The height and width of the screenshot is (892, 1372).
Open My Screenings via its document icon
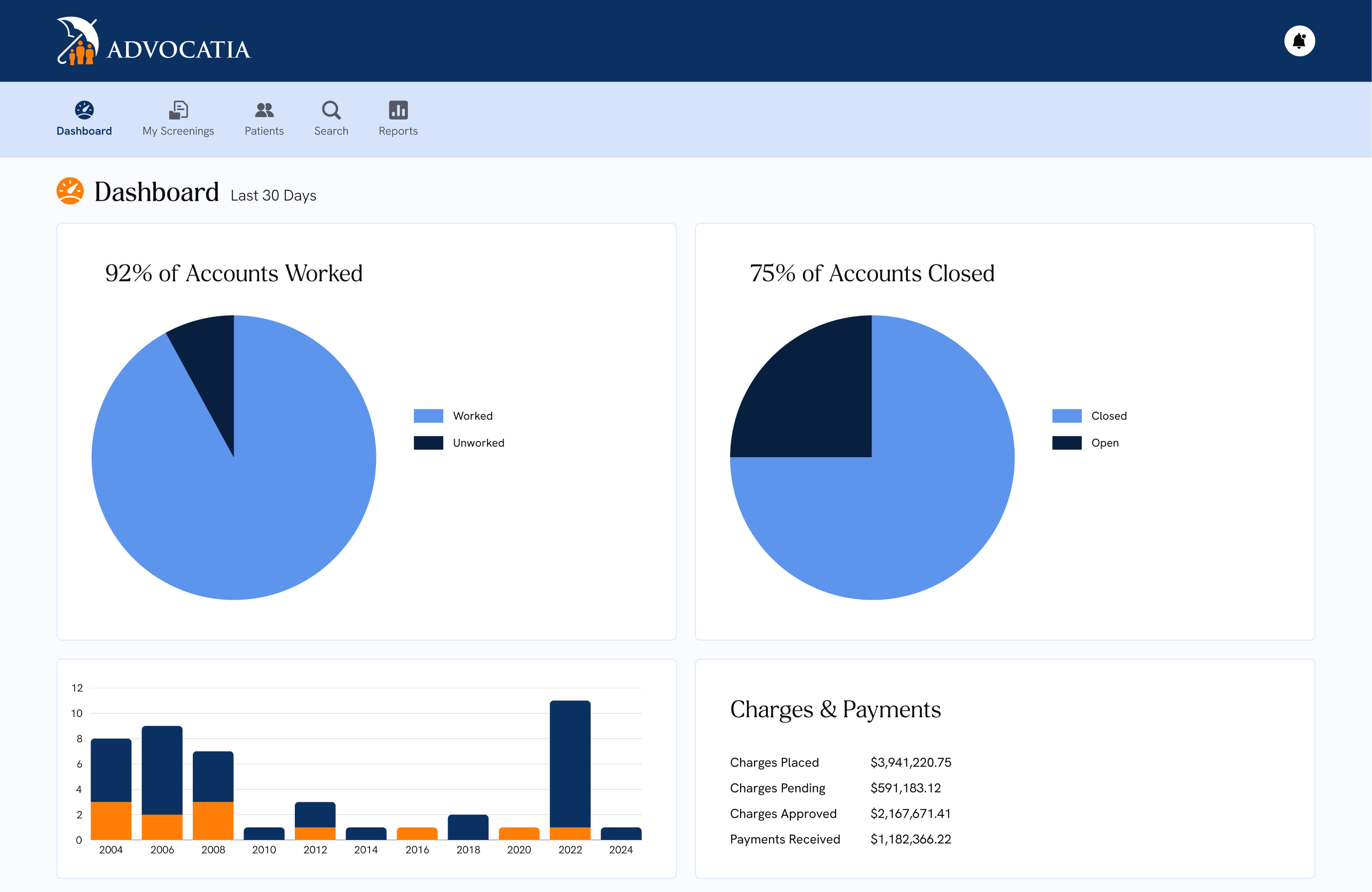[178, 110]
